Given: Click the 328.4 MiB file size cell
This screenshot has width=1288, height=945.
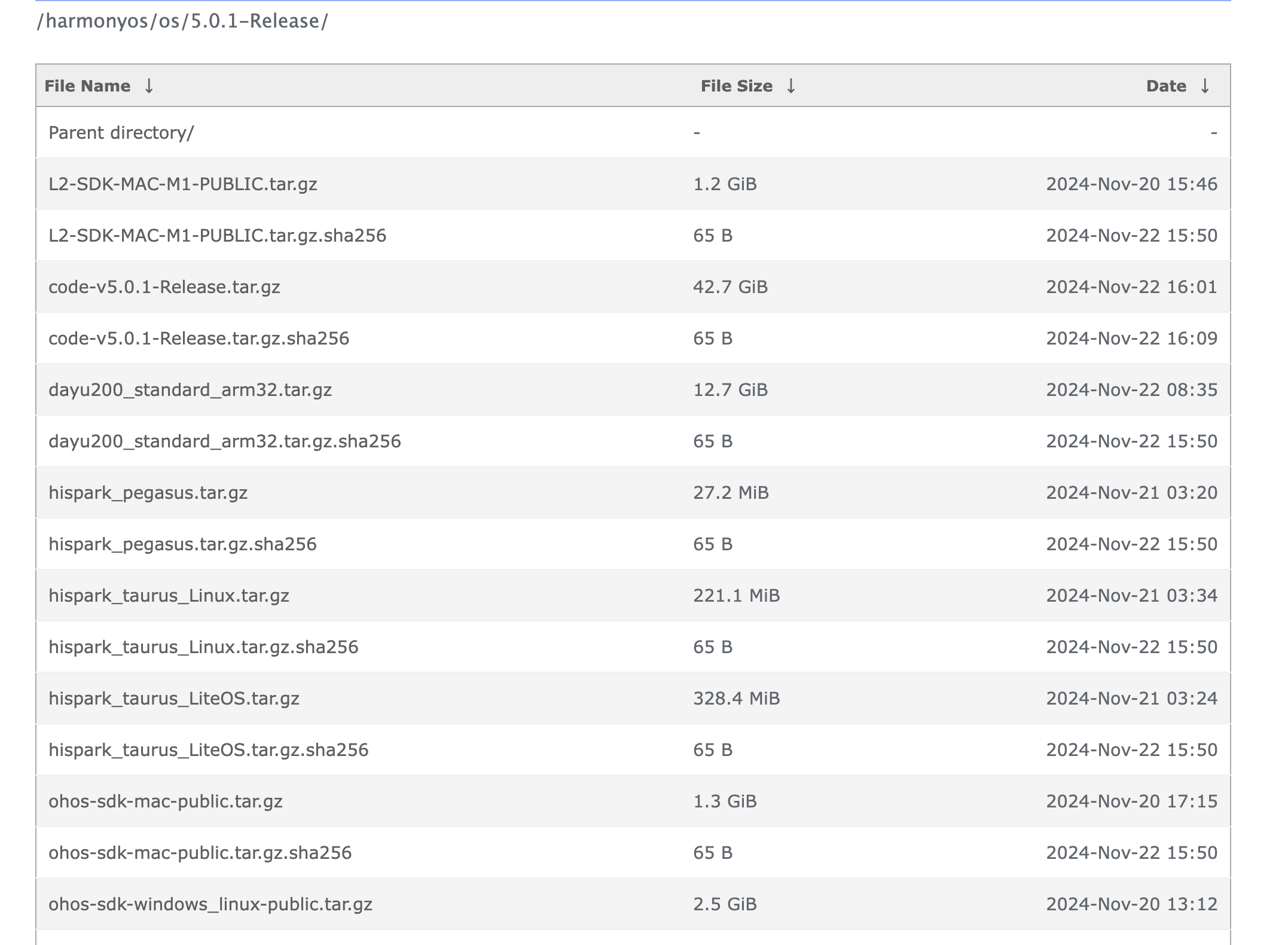Looking at the screenshot, I should click(737, 699).
